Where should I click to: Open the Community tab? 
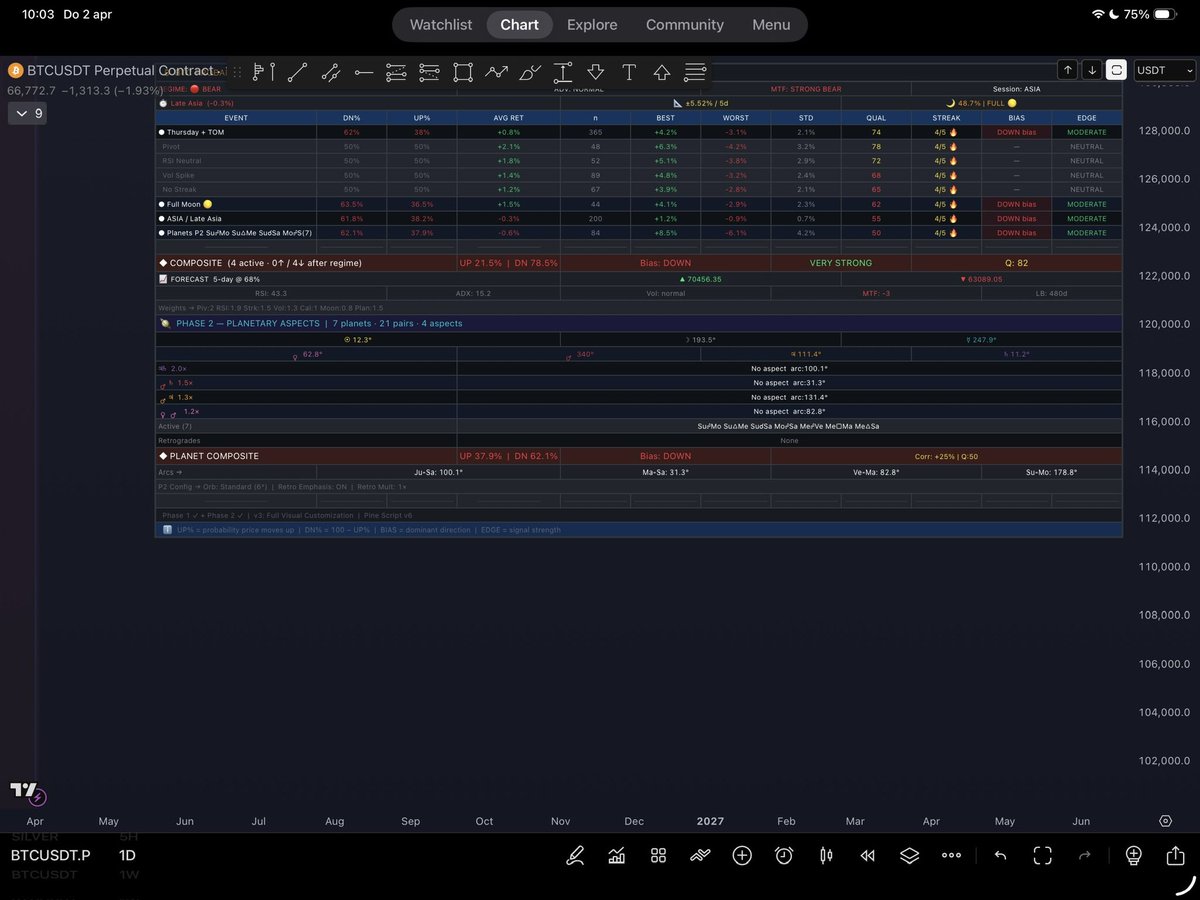685,24
